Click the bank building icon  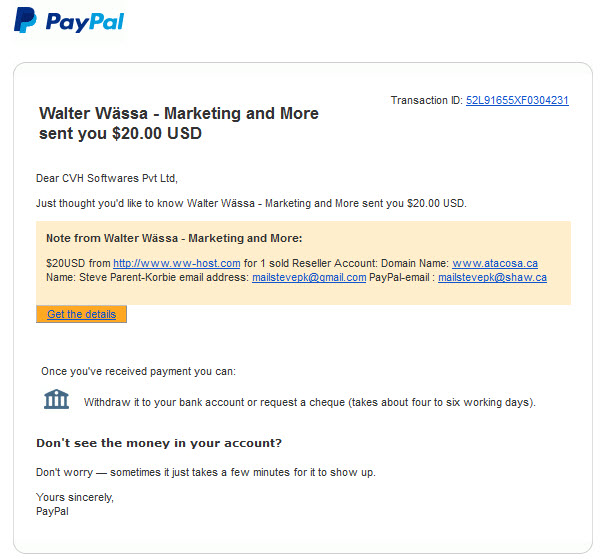[x=56, y=399]
